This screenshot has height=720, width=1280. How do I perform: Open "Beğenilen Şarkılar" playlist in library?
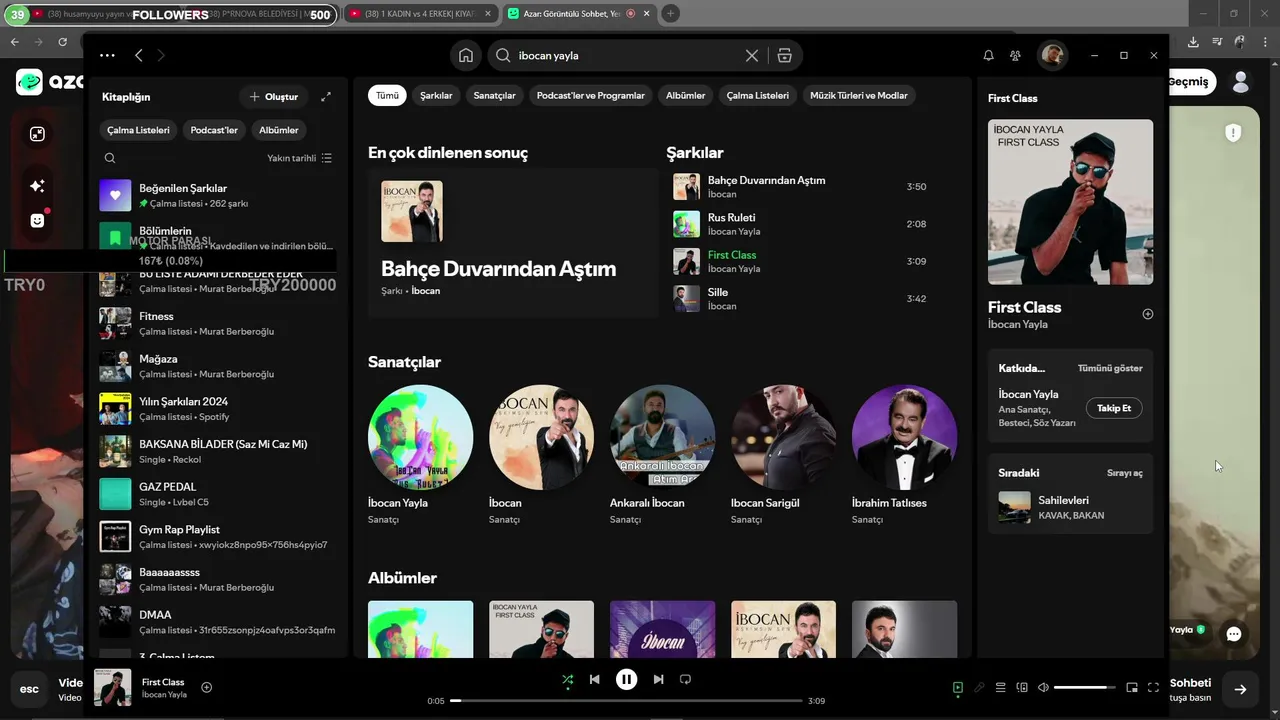pyautogui.click(x=217, y=195)
